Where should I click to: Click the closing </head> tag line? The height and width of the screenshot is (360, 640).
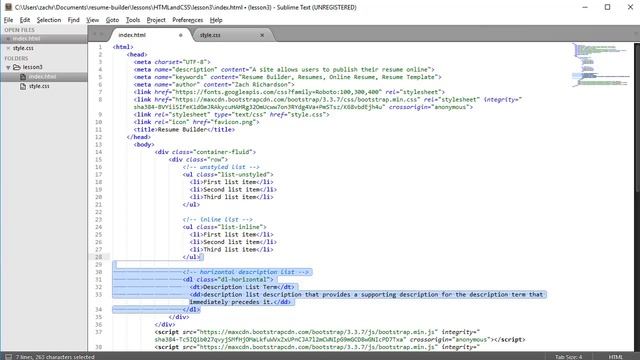(138, 137)
